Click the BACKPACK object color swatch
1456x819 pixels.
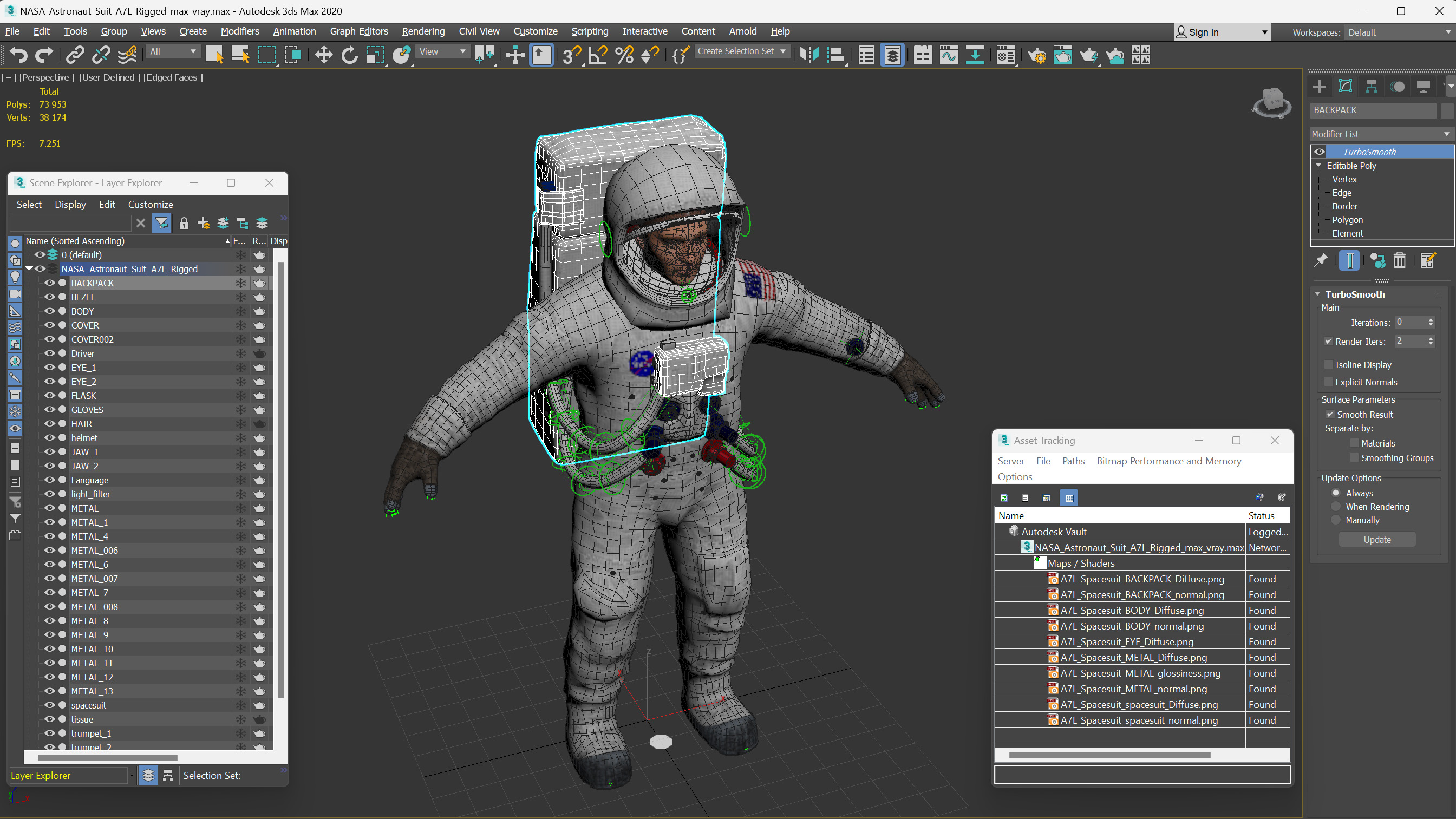coord(1446,110)
